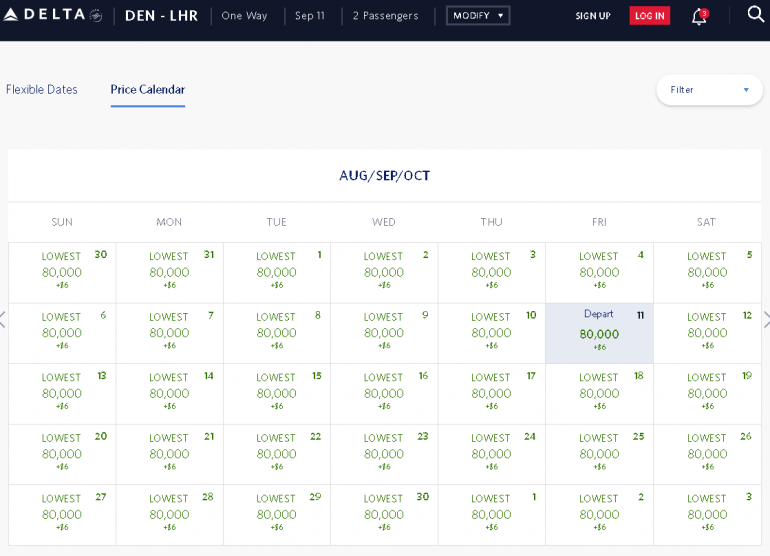Viewport: 770px width, 556px height.
Task: Go to next dates with right arrow
Action: click(766, 320)
